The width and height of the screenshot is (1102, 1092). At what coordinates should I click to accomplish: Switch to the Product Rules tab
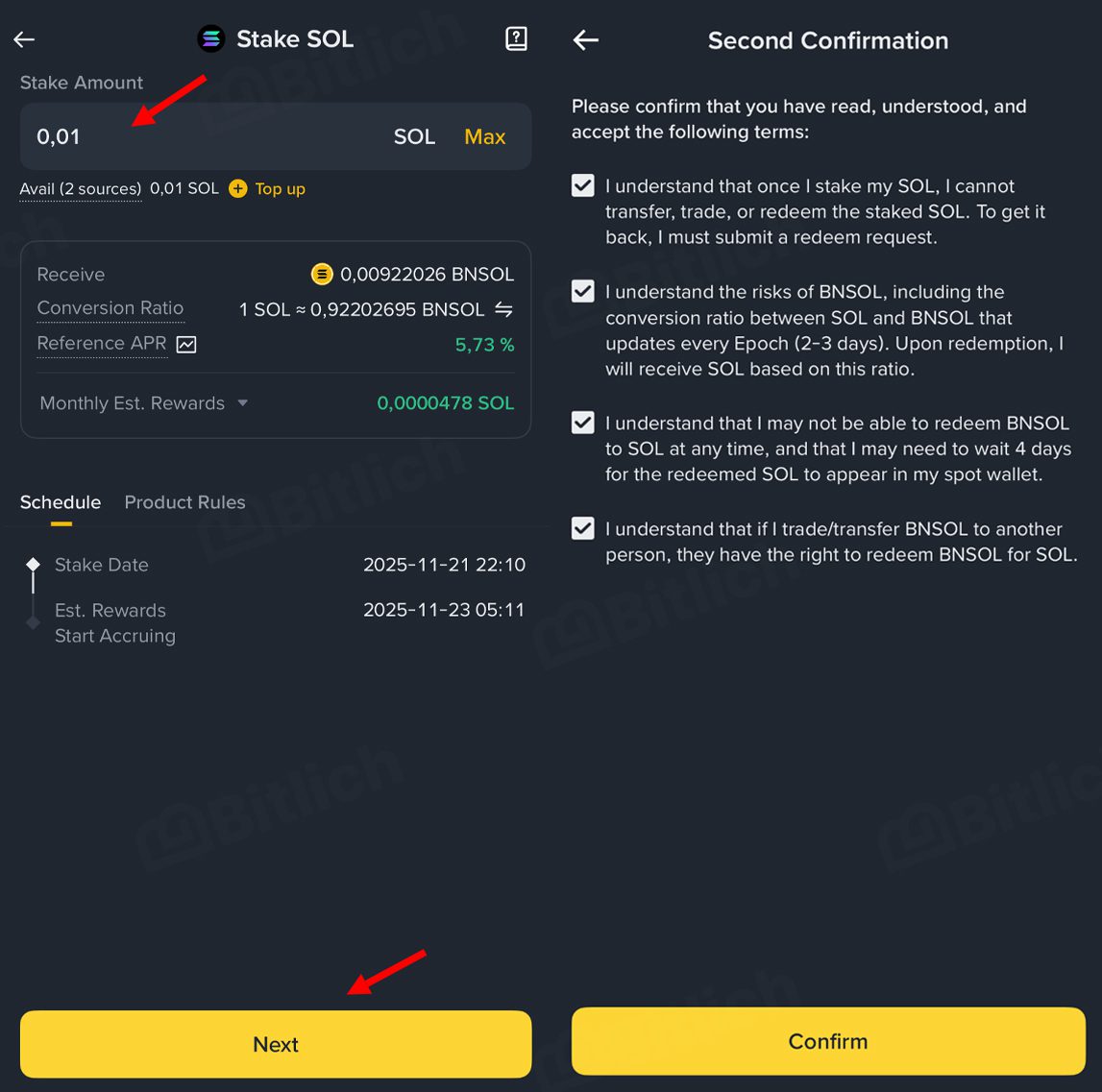[x=184, y=501]
